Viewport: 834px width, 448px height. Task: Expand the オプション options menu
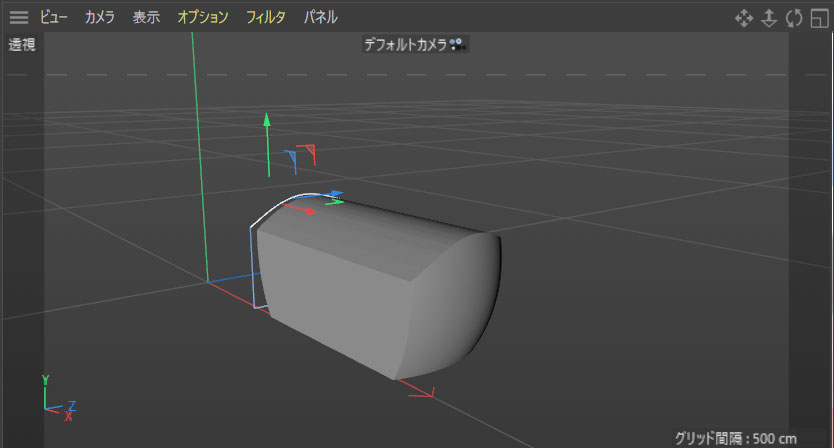pyautogui.click(x=202, y=17)
